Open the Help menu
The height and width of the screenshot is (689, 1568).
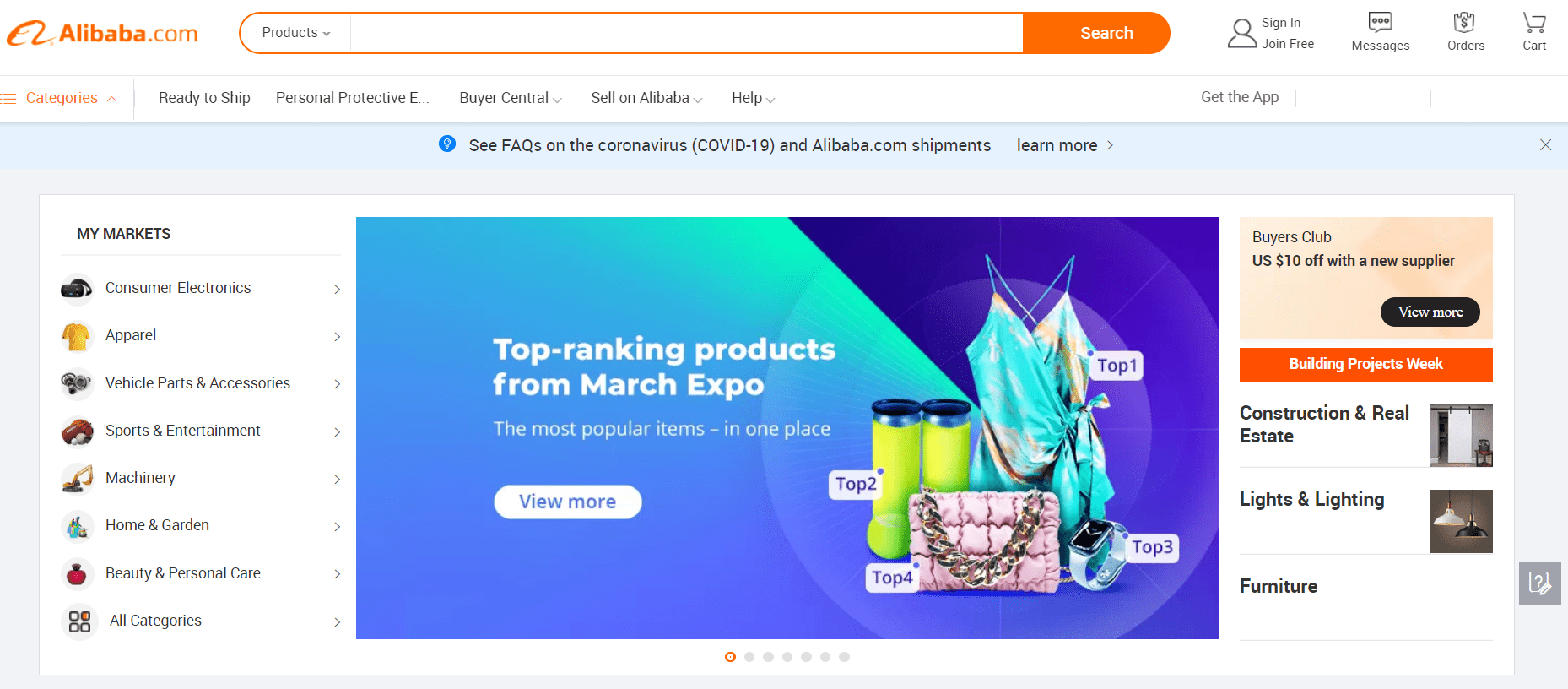tap(753, 98)
